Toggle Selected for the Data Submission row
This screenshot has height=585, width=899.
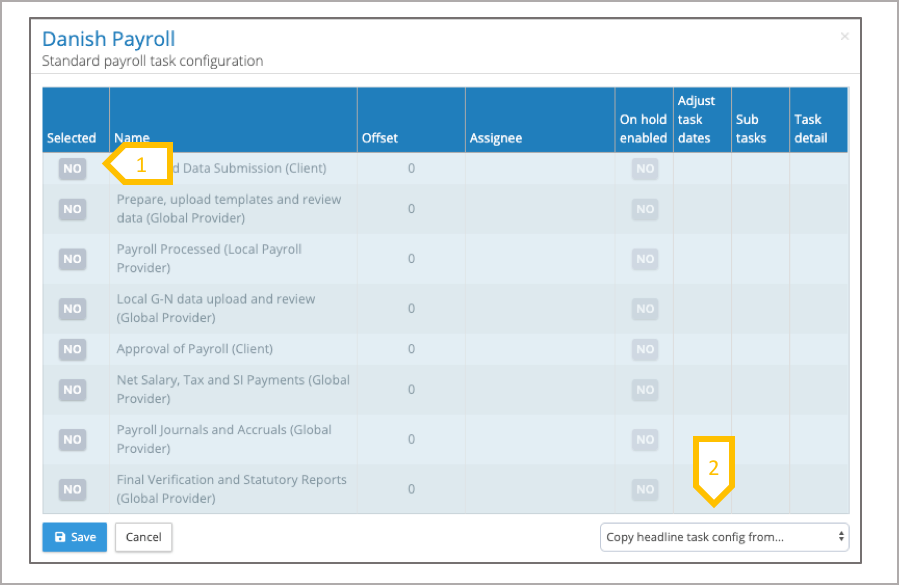72,169
